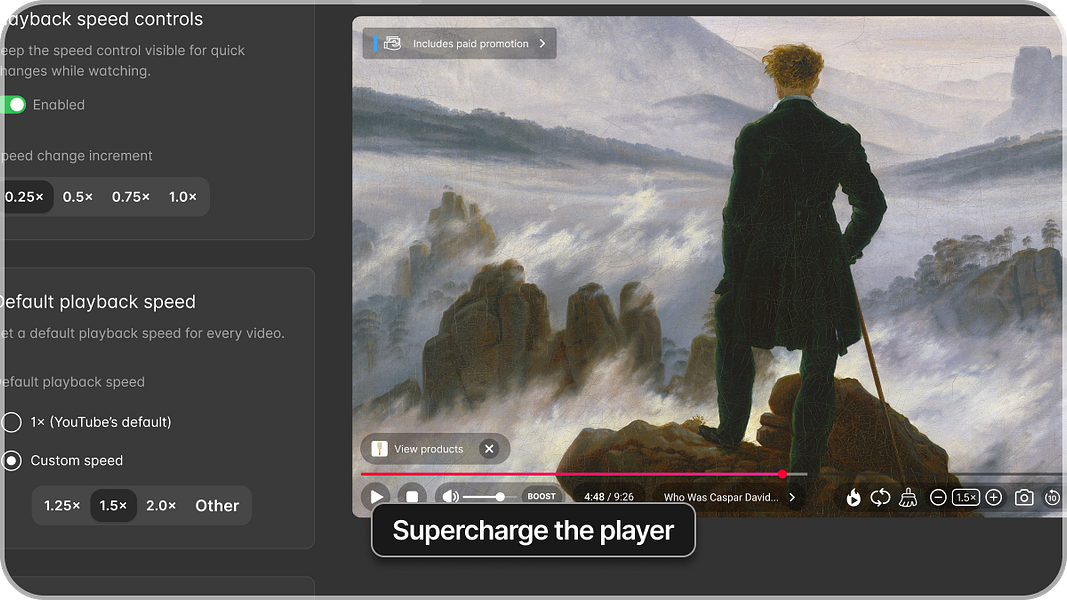Toggle the Enabled speed controls switch
1067x600 pixels.
pos(13,105)
